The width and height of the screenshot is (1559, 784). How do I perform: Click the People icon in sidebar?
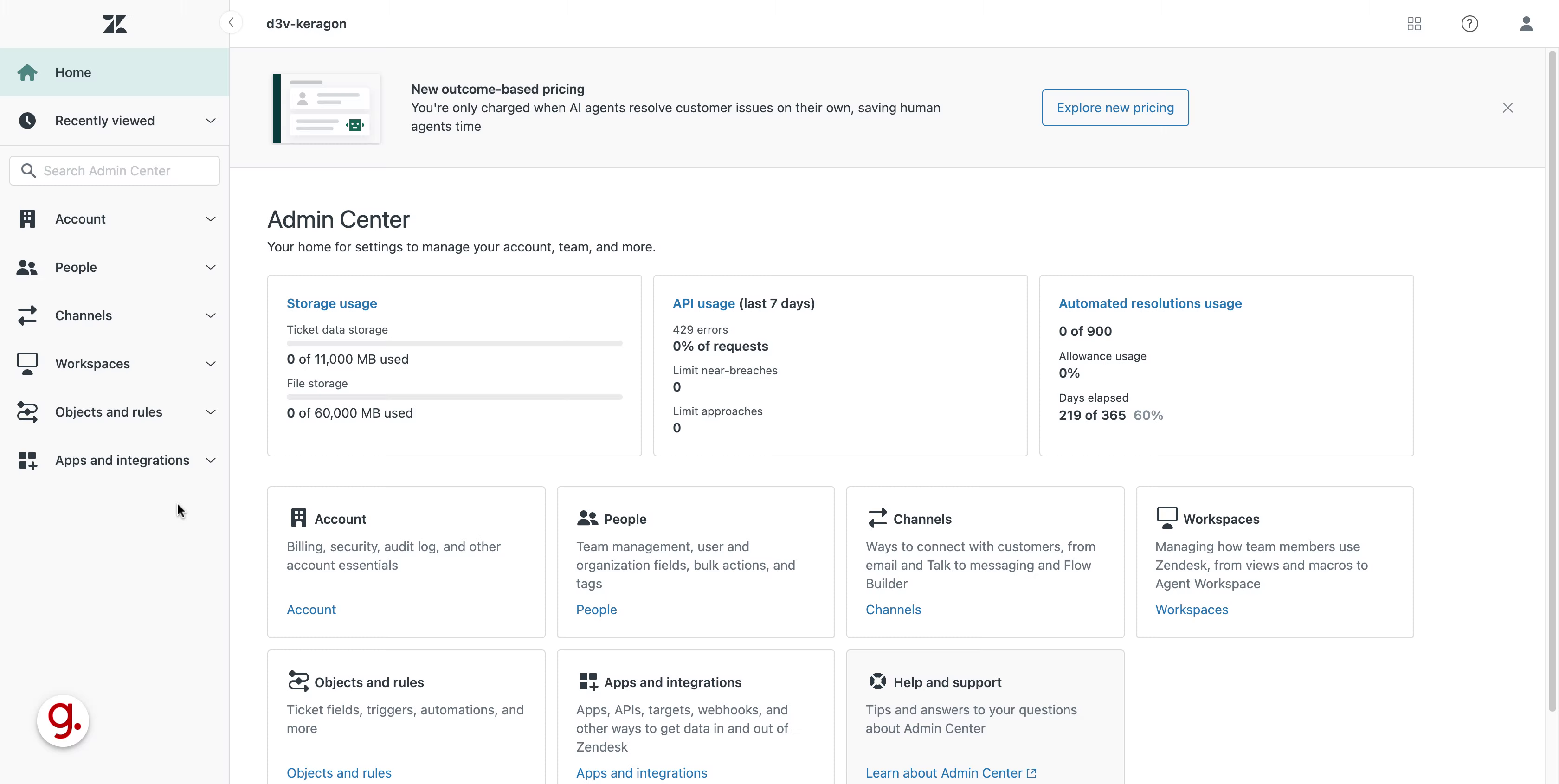click(x=27, y=267)
